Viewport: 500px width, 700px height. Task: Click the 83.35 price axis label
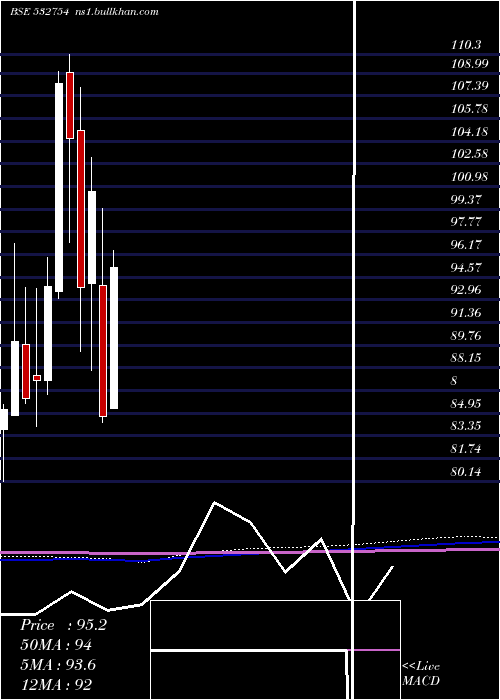coord(466,425)
